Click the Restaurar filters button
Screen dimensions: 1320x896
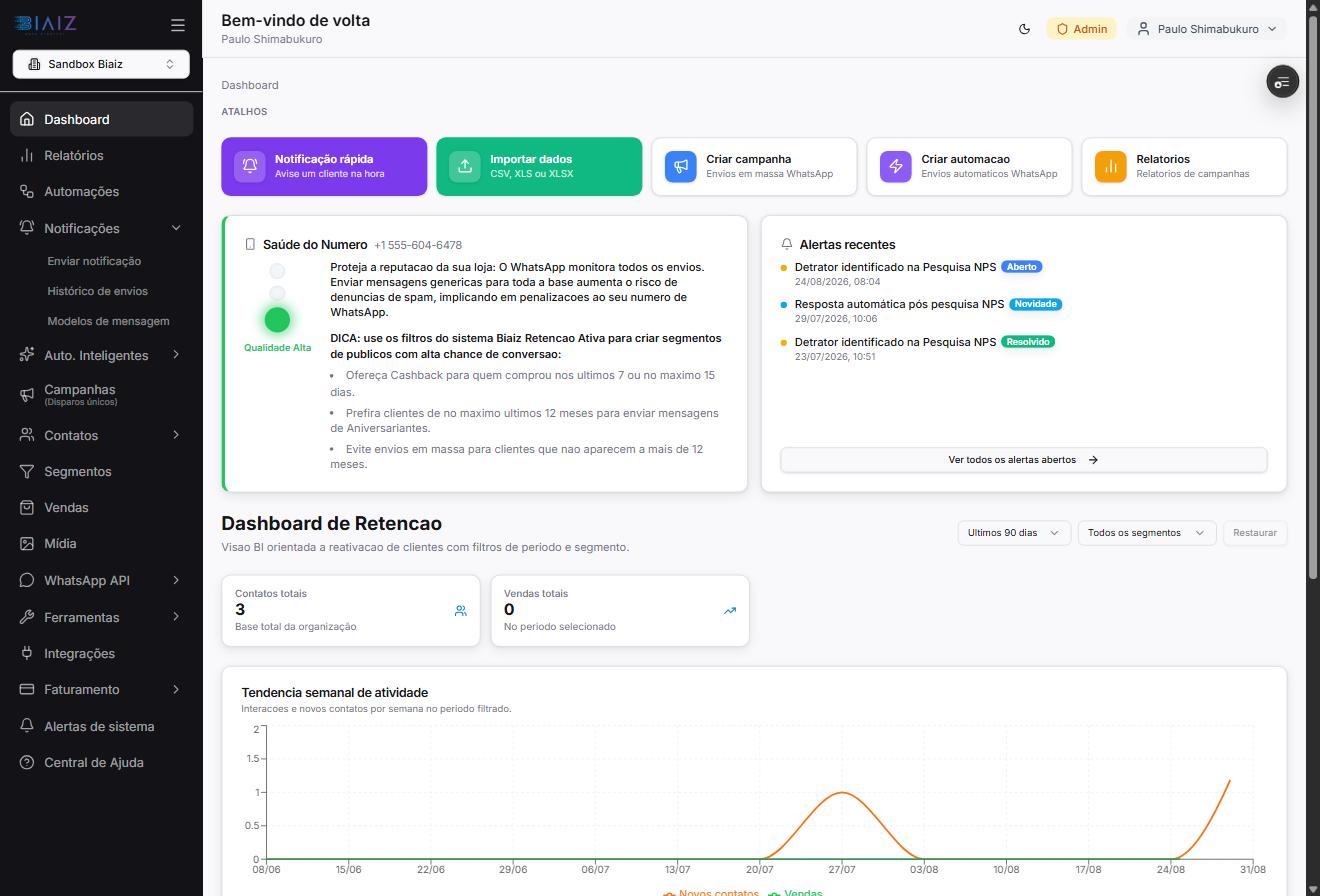tap(1255, 533)
